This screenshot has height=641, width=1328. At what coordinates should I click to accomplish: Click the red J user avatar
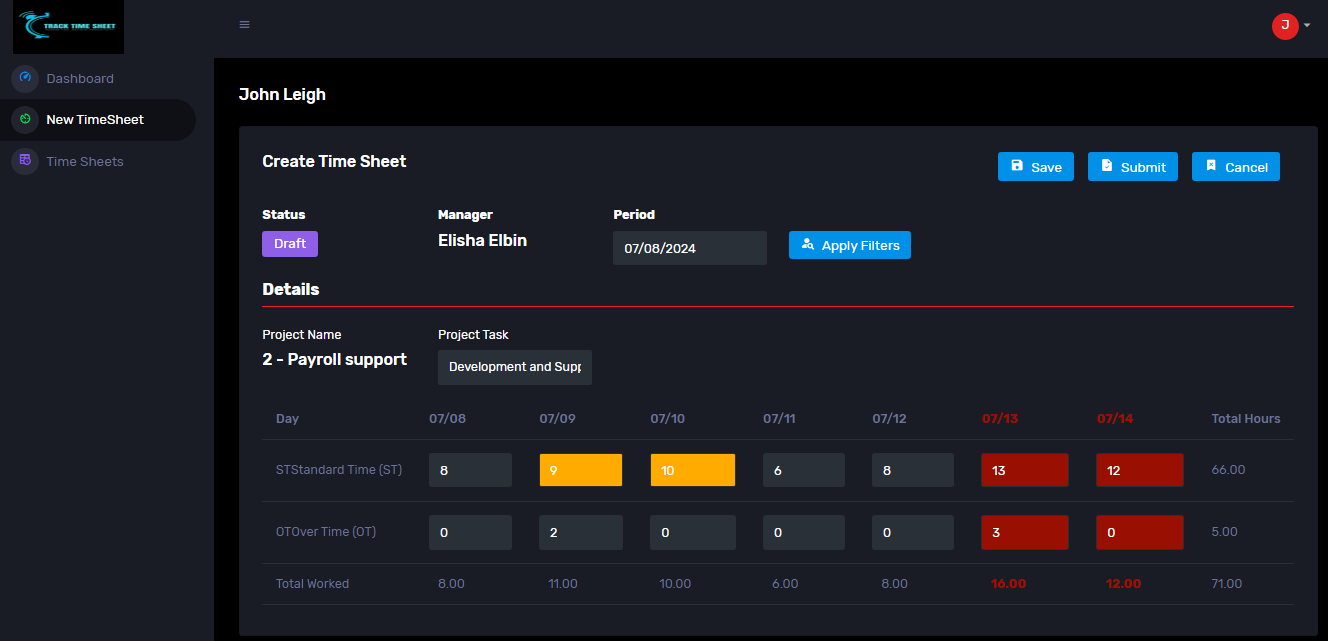[1284, 26]
